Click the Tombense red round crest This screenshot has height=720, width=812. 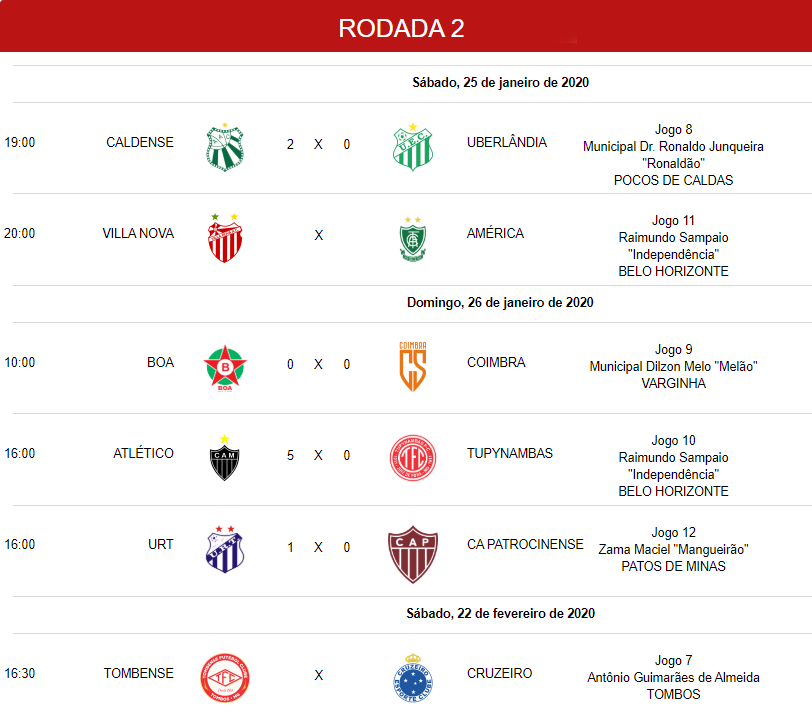click(x=225, y=678)
